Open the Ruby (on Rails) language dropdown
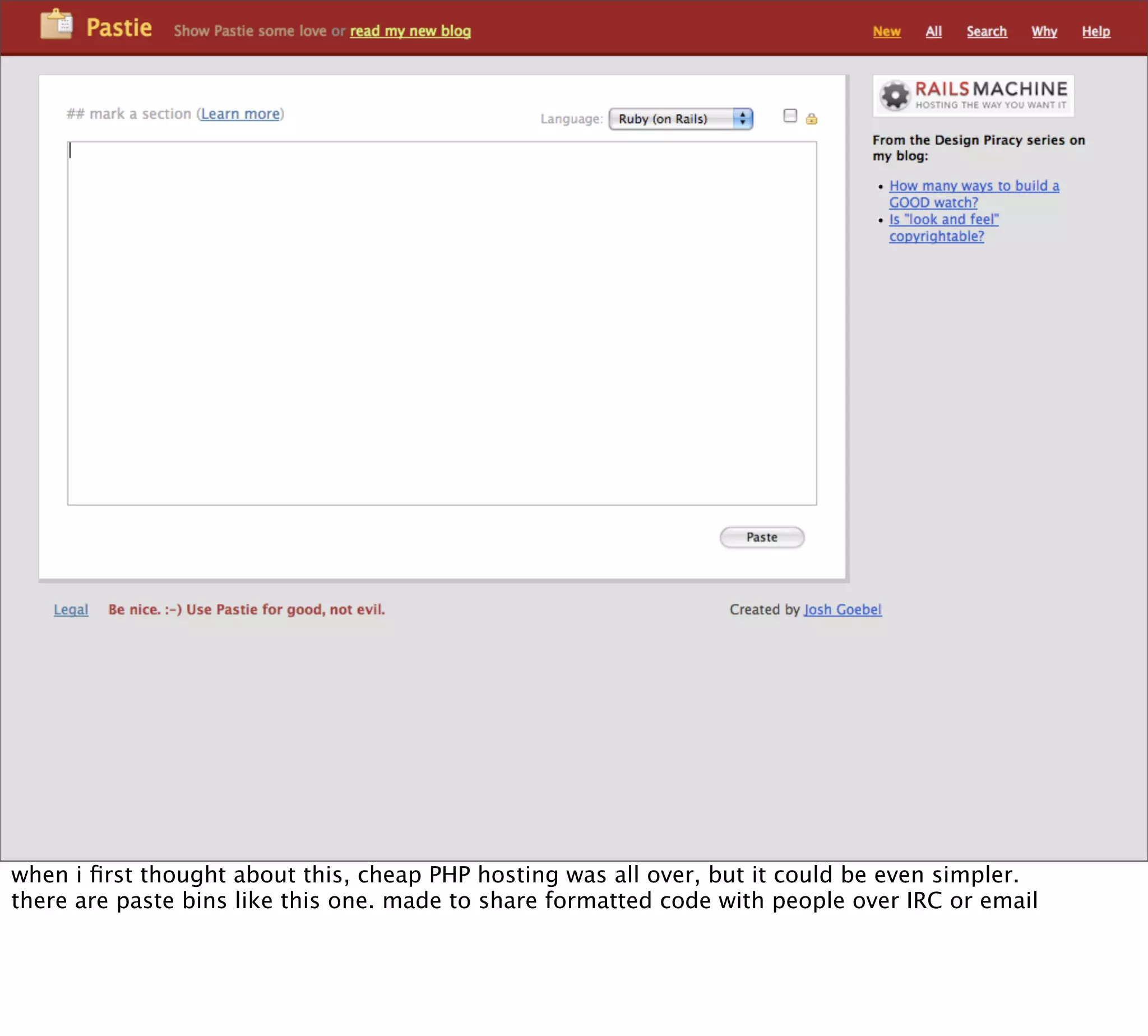 672,119
